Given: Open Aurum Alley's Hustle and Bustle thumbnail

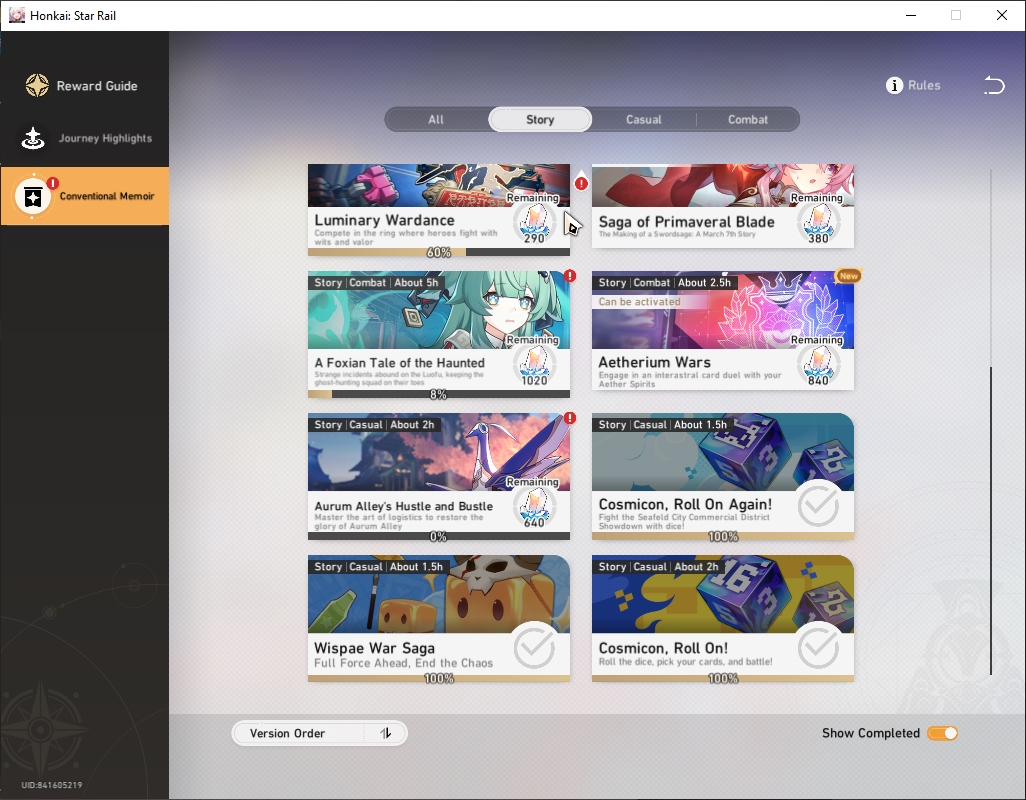Looking at the screenshot, I should click(x=438, y=452).
